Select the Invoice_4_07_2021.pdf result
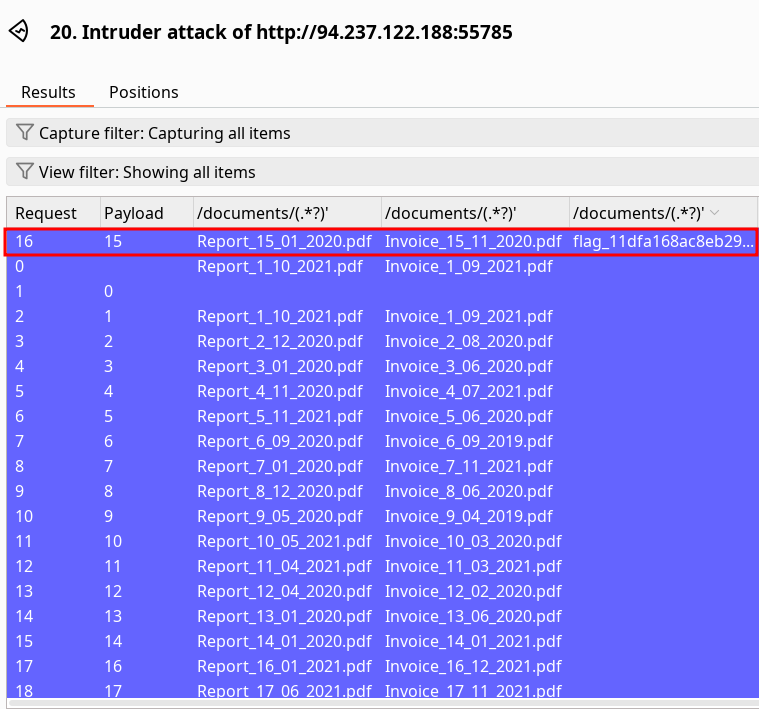Image resolution: width=759 pixels, height=710 pixels. [x=468, y=391]
